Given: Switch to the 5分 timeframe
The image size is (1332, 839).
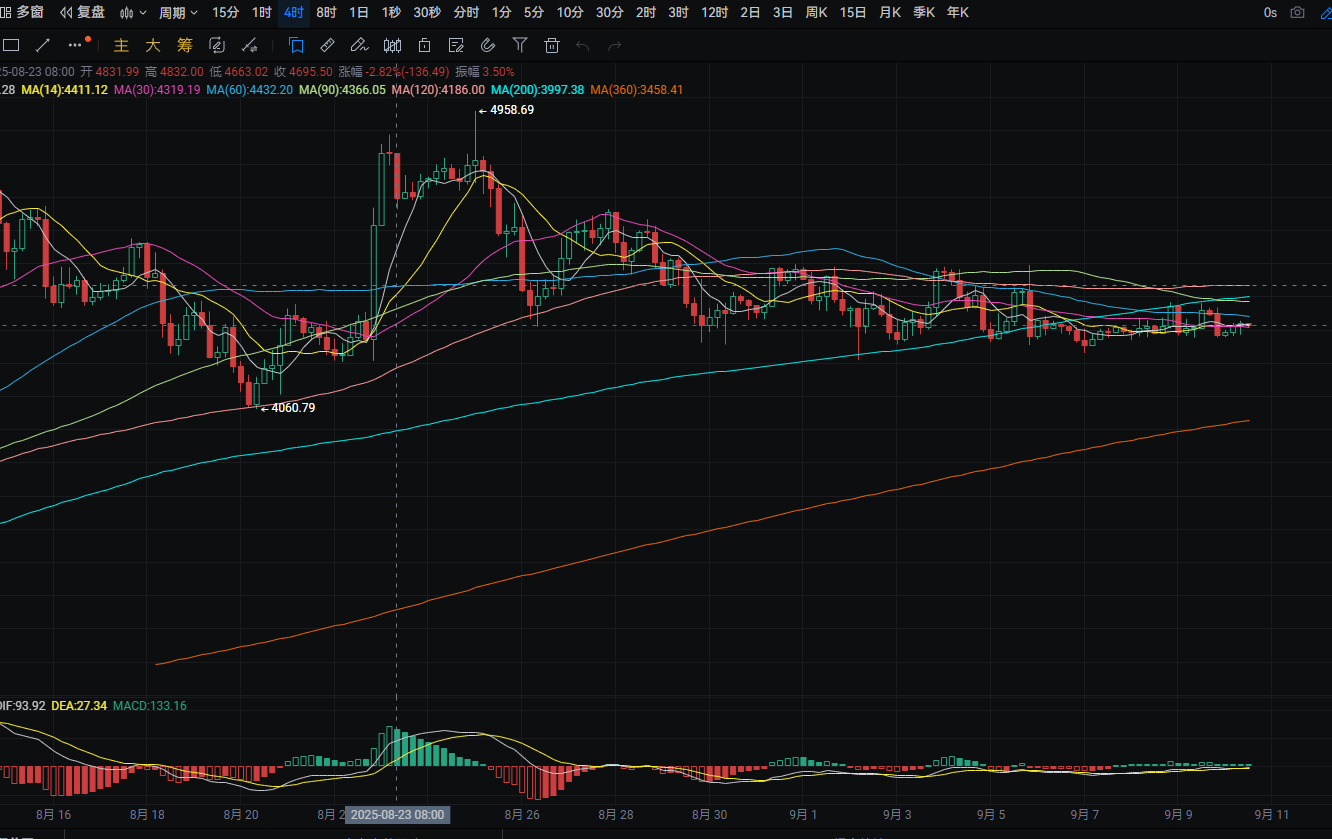Looking at the screenshot, I should (x=534, y=13).
